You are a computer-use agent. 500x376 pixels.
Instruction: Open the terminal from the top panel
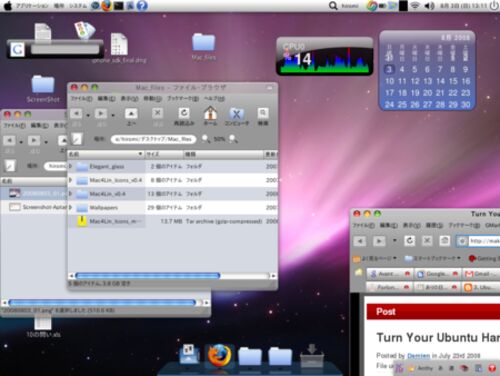tap(118, 6)
